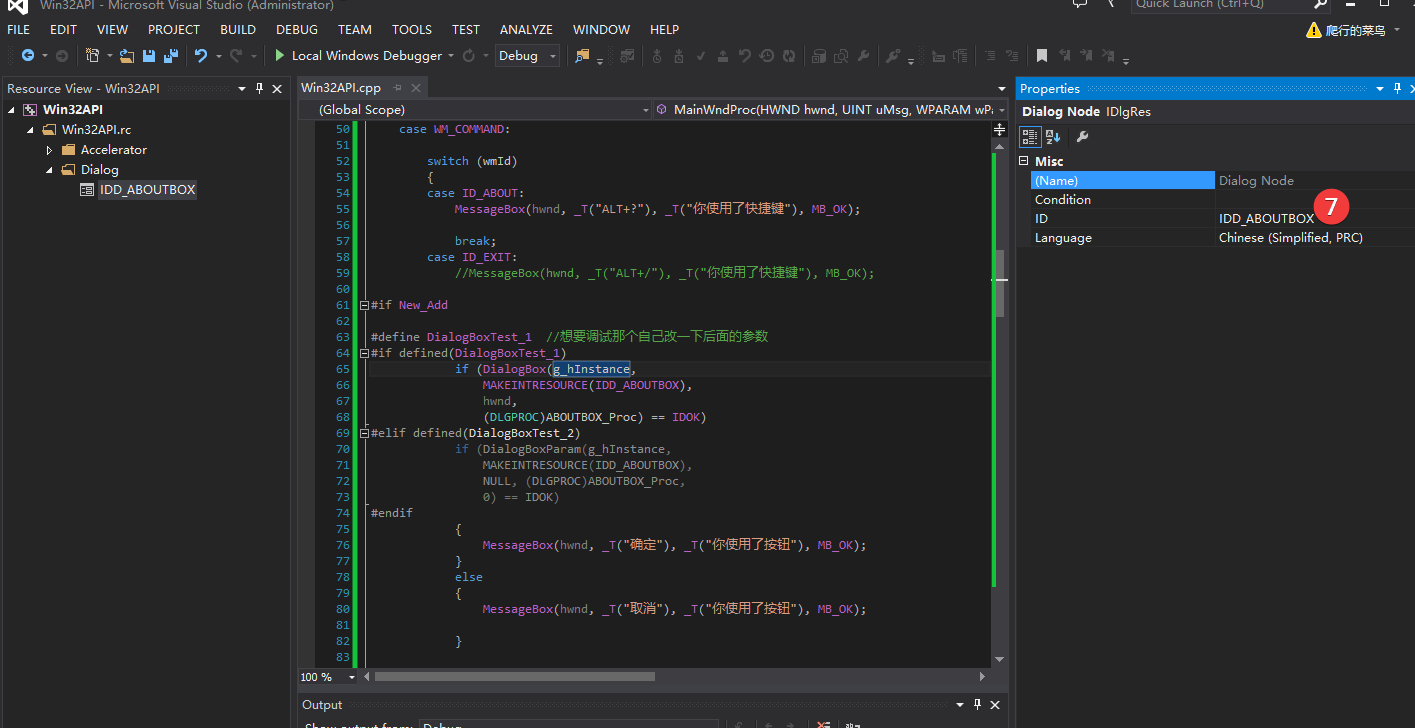Open the 100 % zoom level dropdown
1415x728 pixels.
pyautogui.click(x=352, y=677)
